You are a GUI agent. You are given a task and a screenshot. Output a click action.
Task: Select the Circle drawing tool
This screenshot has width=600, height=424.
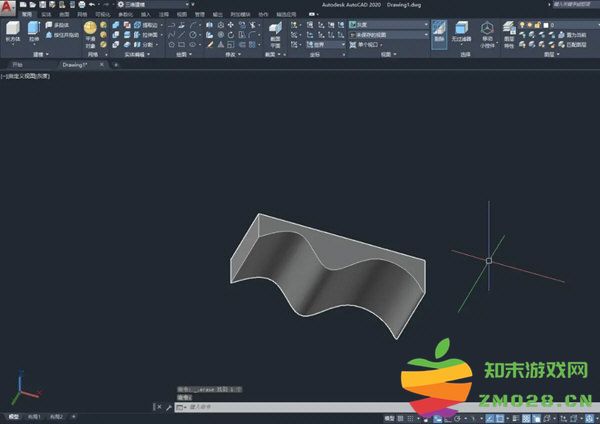point(193,35)
